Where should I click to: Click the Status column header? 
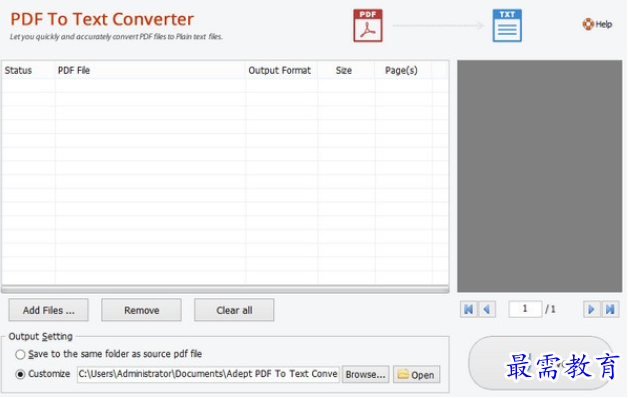(x=28, y=70)
